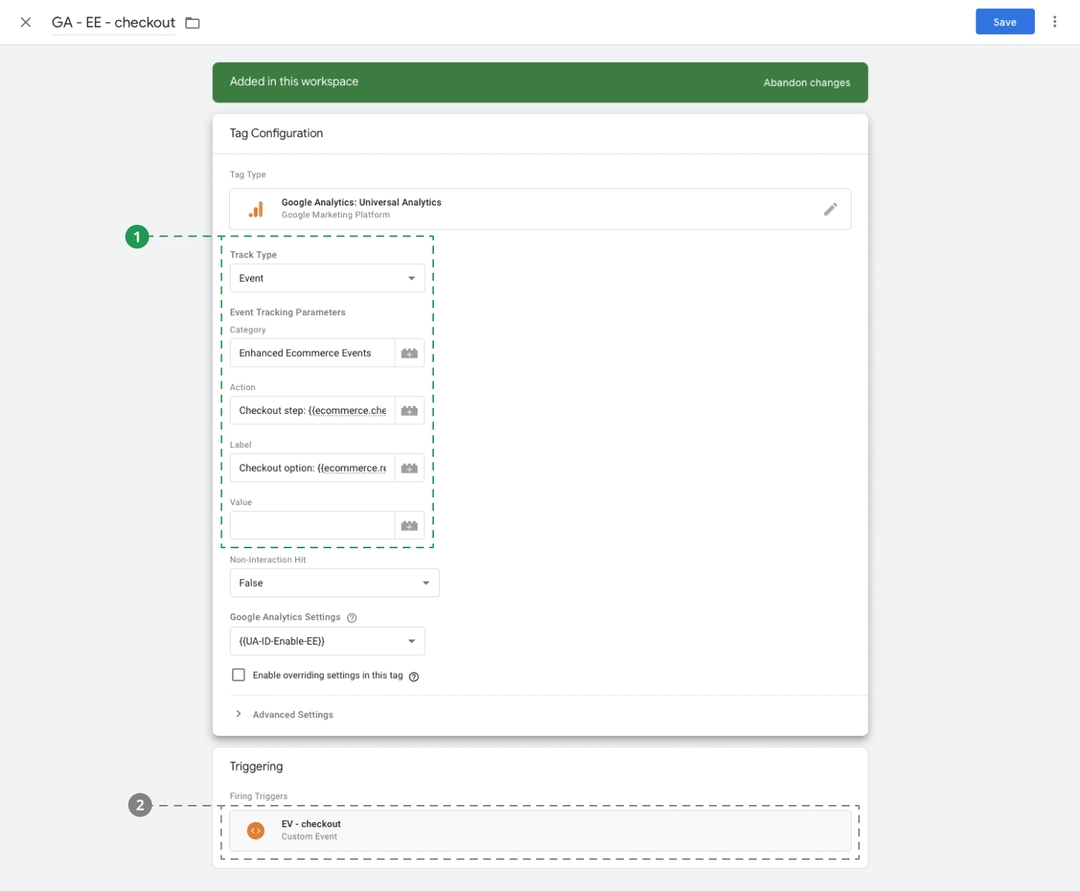Click the Firing Triggers label
Viewport: 1080px width, 891px height.
coord(259,796)
